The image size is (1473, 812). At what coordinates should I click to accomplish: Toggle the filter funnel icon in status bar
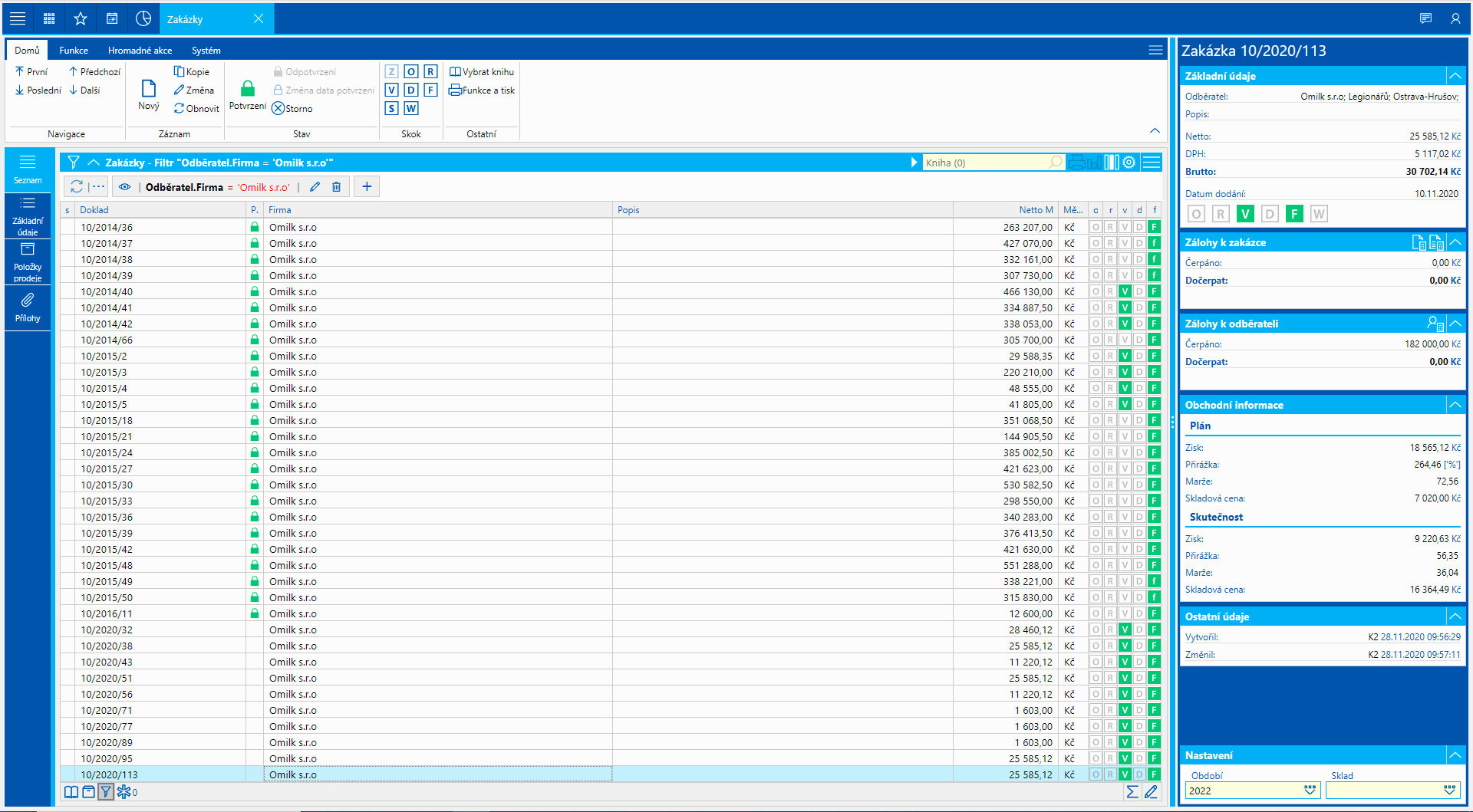click(x=106, y=792)
